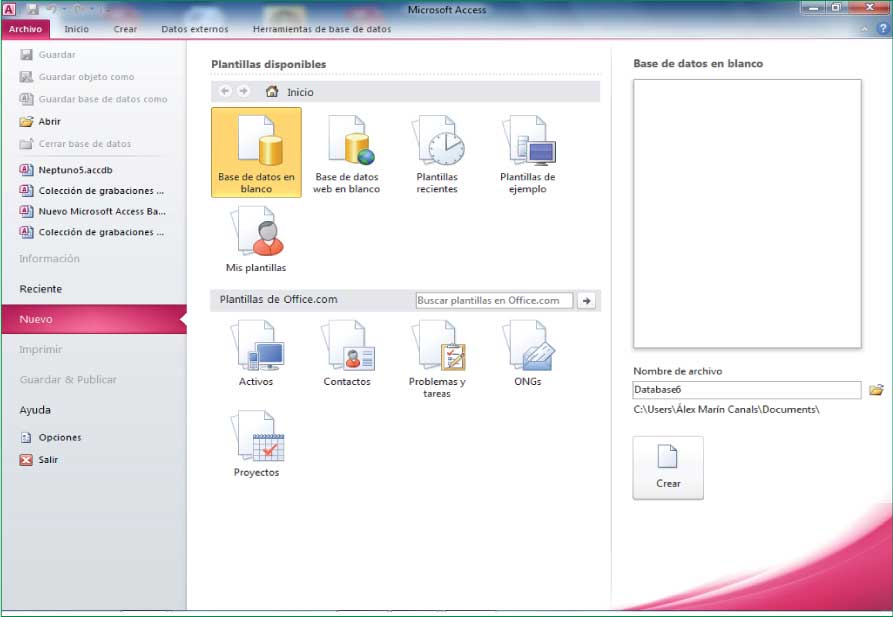Viewport: 893px width, 617px height.
Task: Minimize the ribbon with the small caret
Action: [x=865, y=28]
